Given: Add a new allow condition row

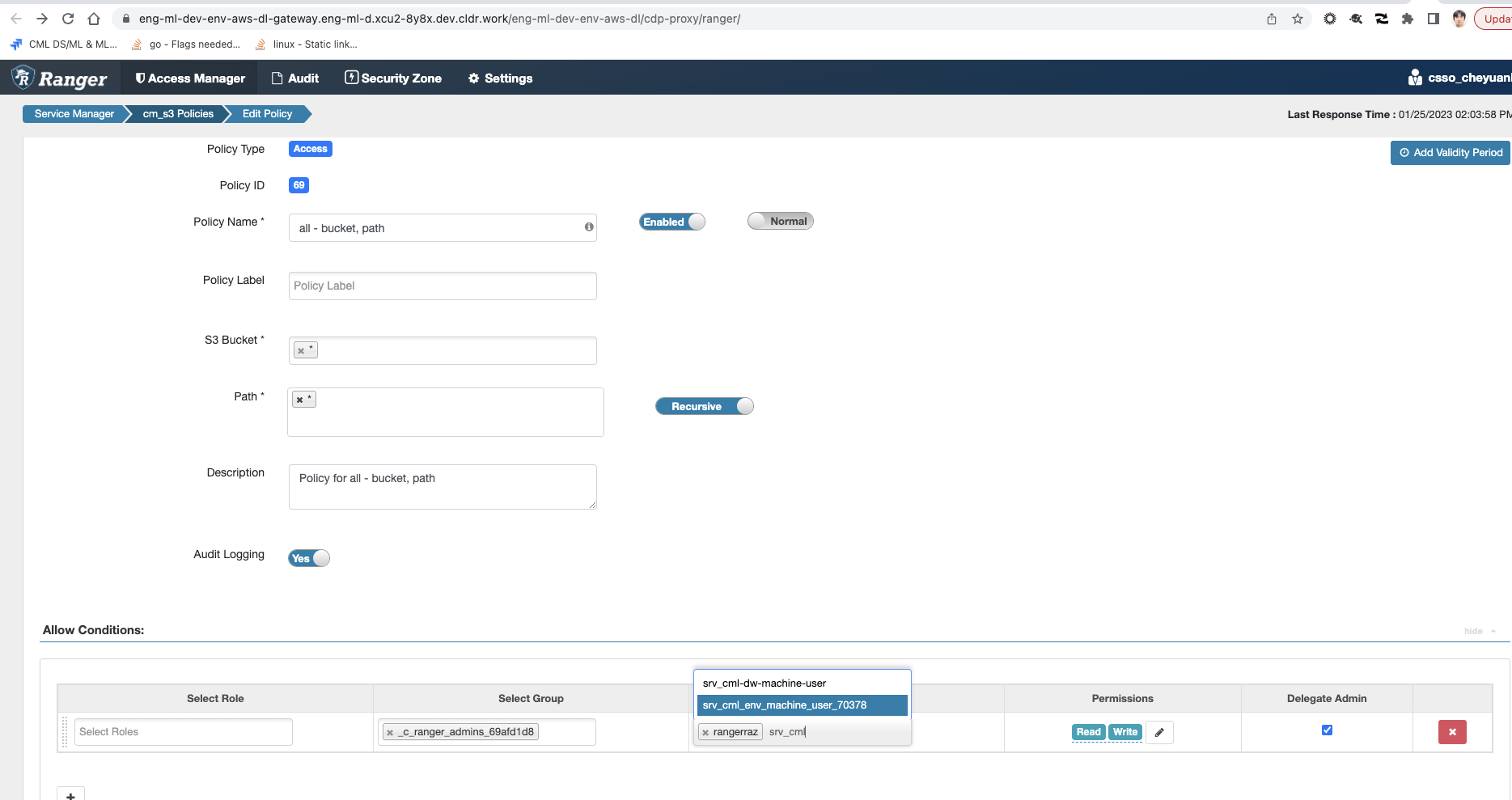Looking at the screenshot, I should pyautogui.click(x=70, y=794).
